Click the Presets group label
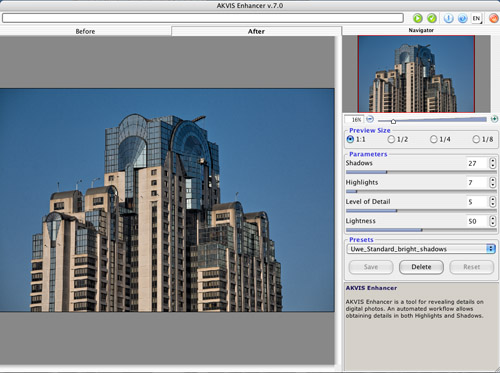 (361, 240)
